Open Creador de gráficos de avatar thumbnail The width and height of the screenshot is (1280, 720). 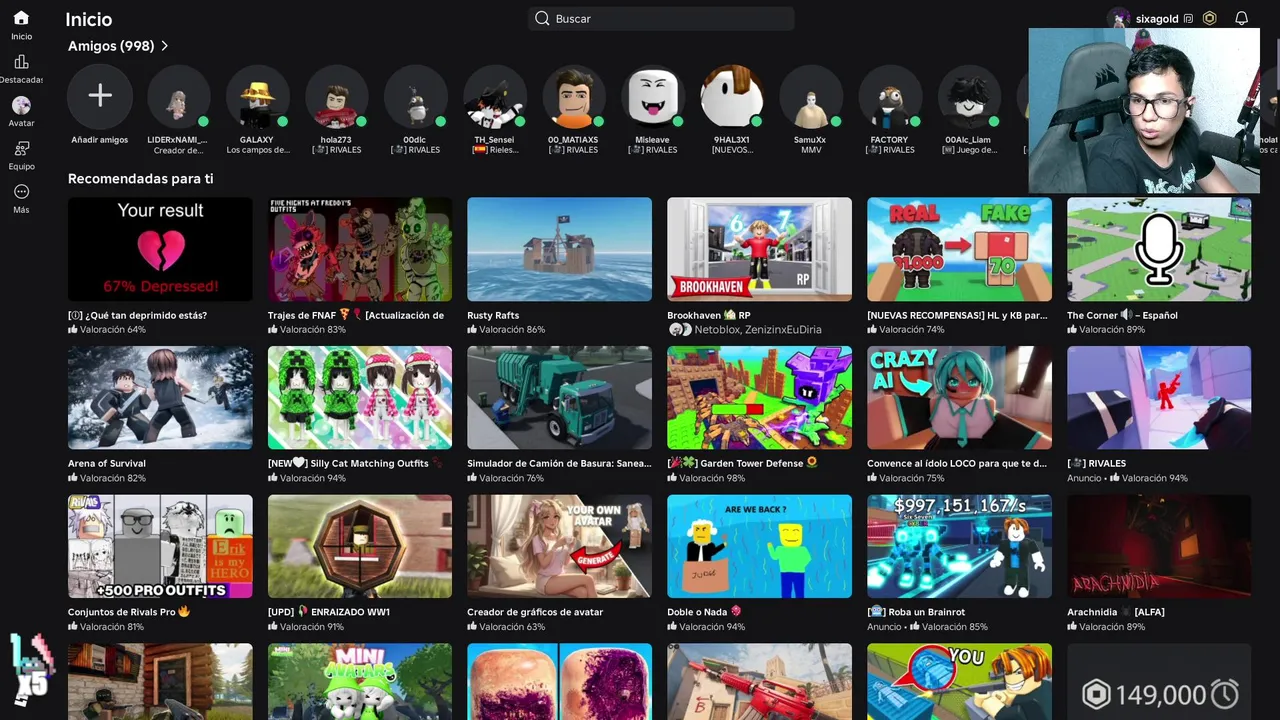(559, 546)
